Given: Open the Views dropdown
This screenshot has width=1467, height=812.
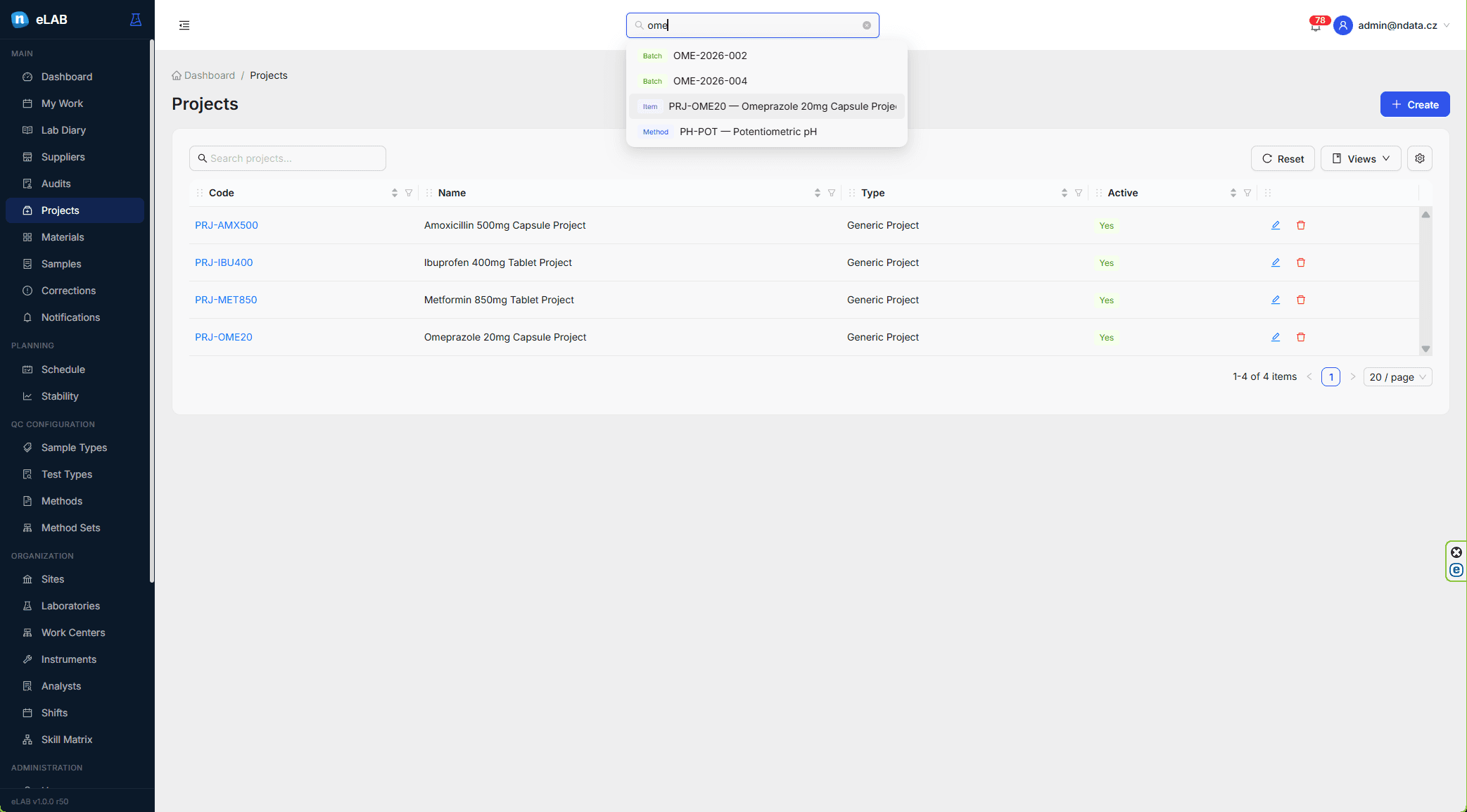Looking at the screenshot, I should pyautogui.click(x=1361, y=158).
